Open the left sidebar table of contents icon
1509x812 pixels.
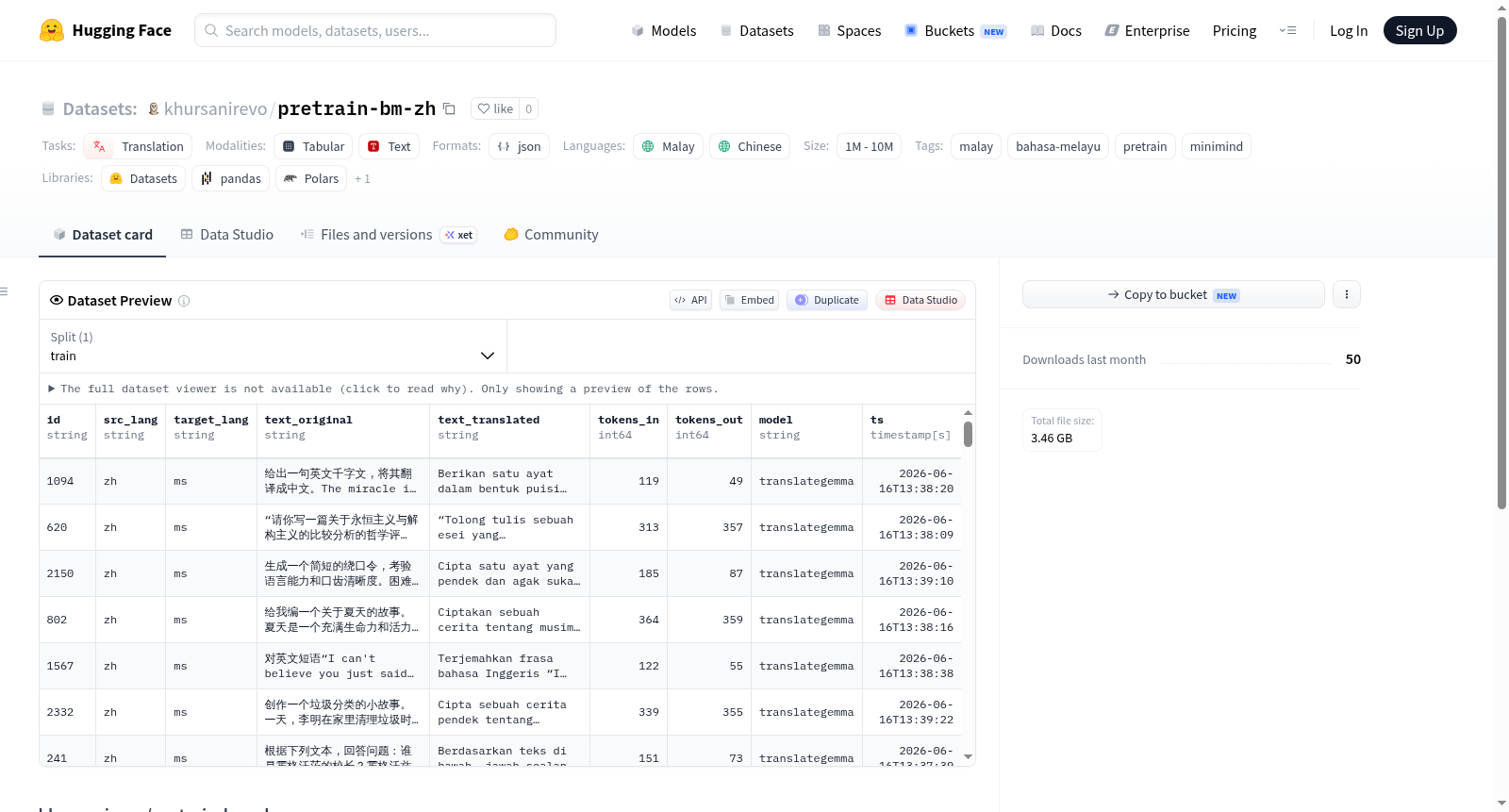5,291
